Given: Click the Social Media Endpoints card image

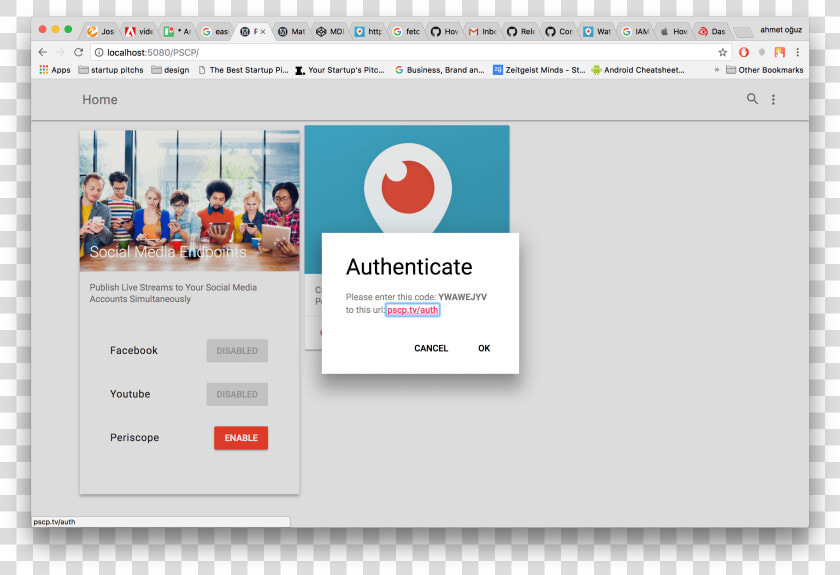Looking at the screenshot, I should click(190, 200).
